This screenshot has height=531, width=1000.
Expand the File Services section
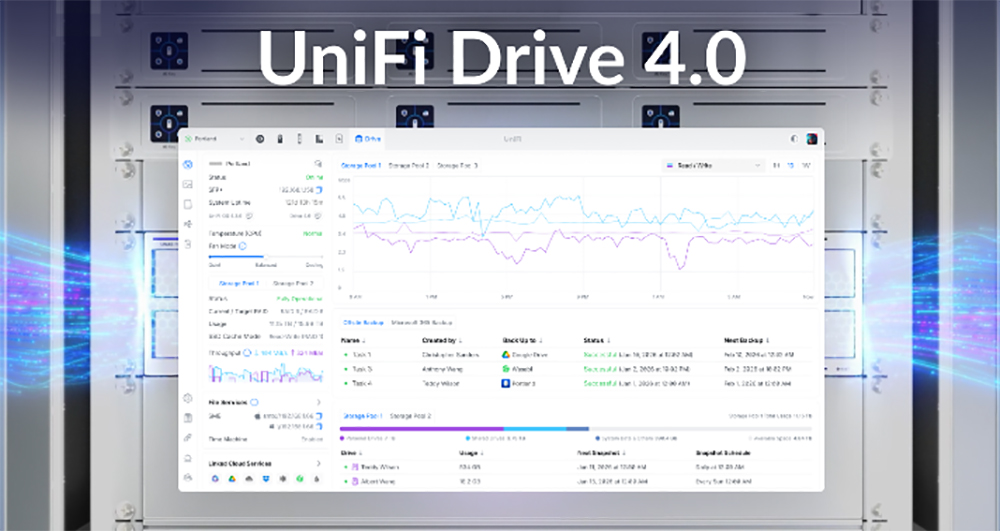click(319, 402)
